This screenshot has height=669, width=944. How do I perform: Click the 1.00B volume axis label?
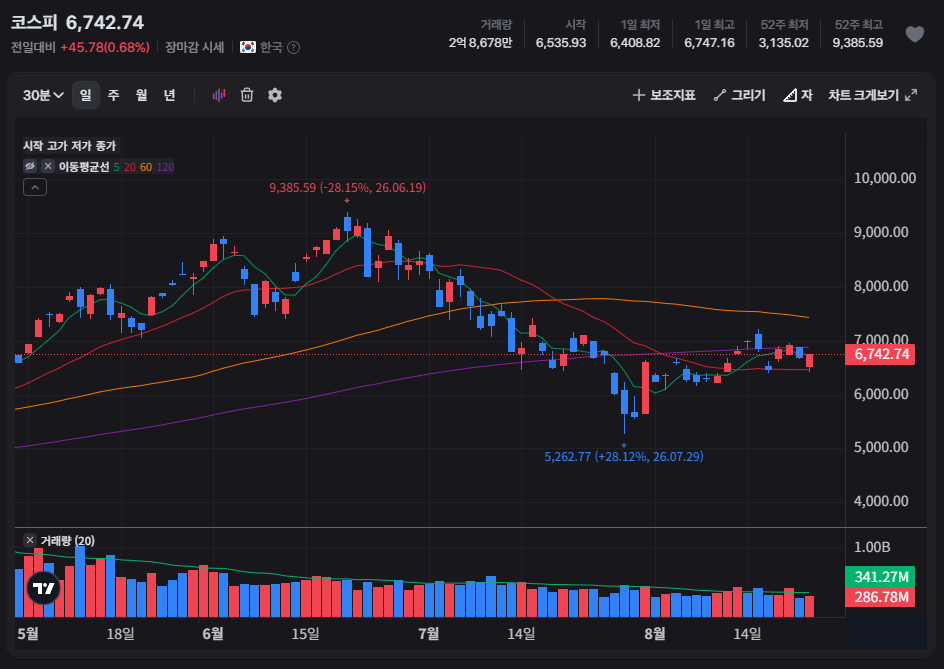[x=872, y=547]
